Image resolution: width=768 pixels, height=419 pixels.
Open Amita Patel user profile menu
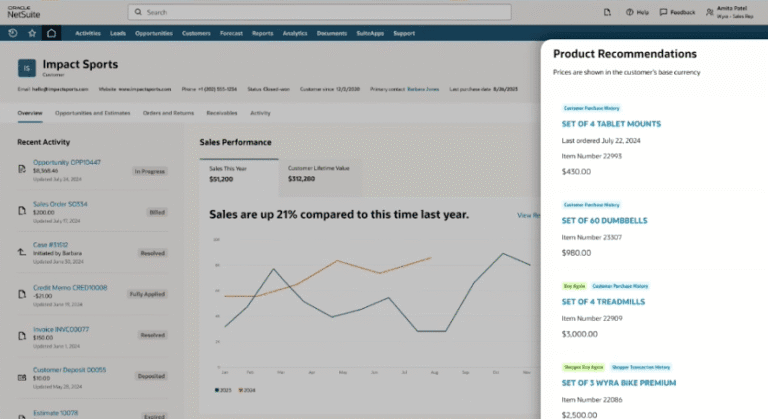(x=730, y=12)
